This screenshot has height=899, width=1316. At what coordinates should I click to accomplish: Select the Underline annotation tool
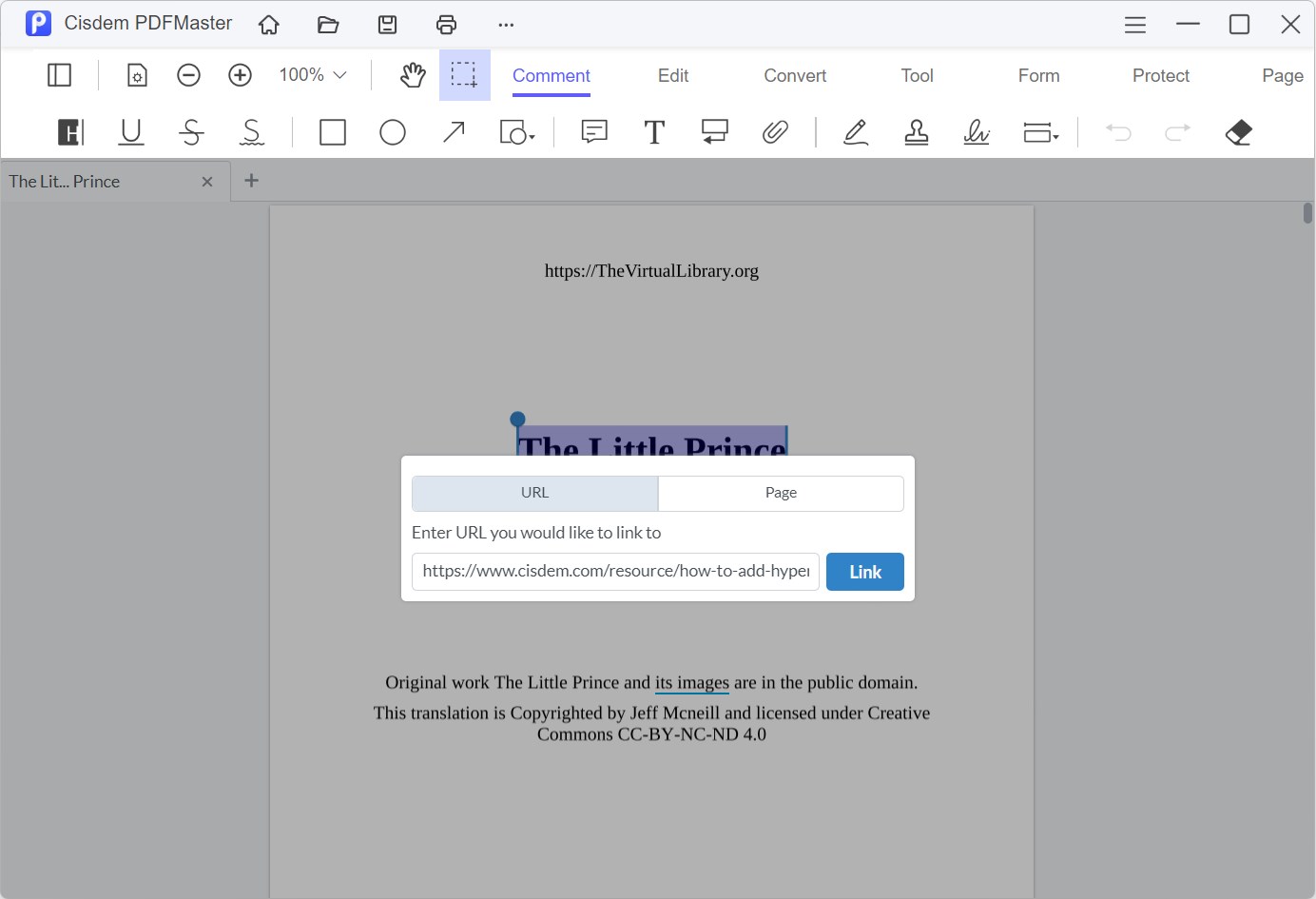click(x=130, y=132)
